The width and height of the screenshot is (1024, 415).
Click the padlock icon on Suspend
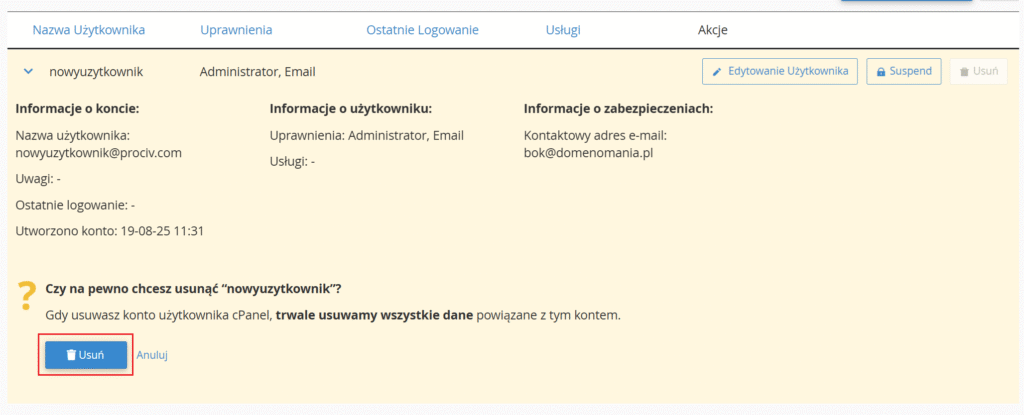pyautogui.click(x=881, y=72)
